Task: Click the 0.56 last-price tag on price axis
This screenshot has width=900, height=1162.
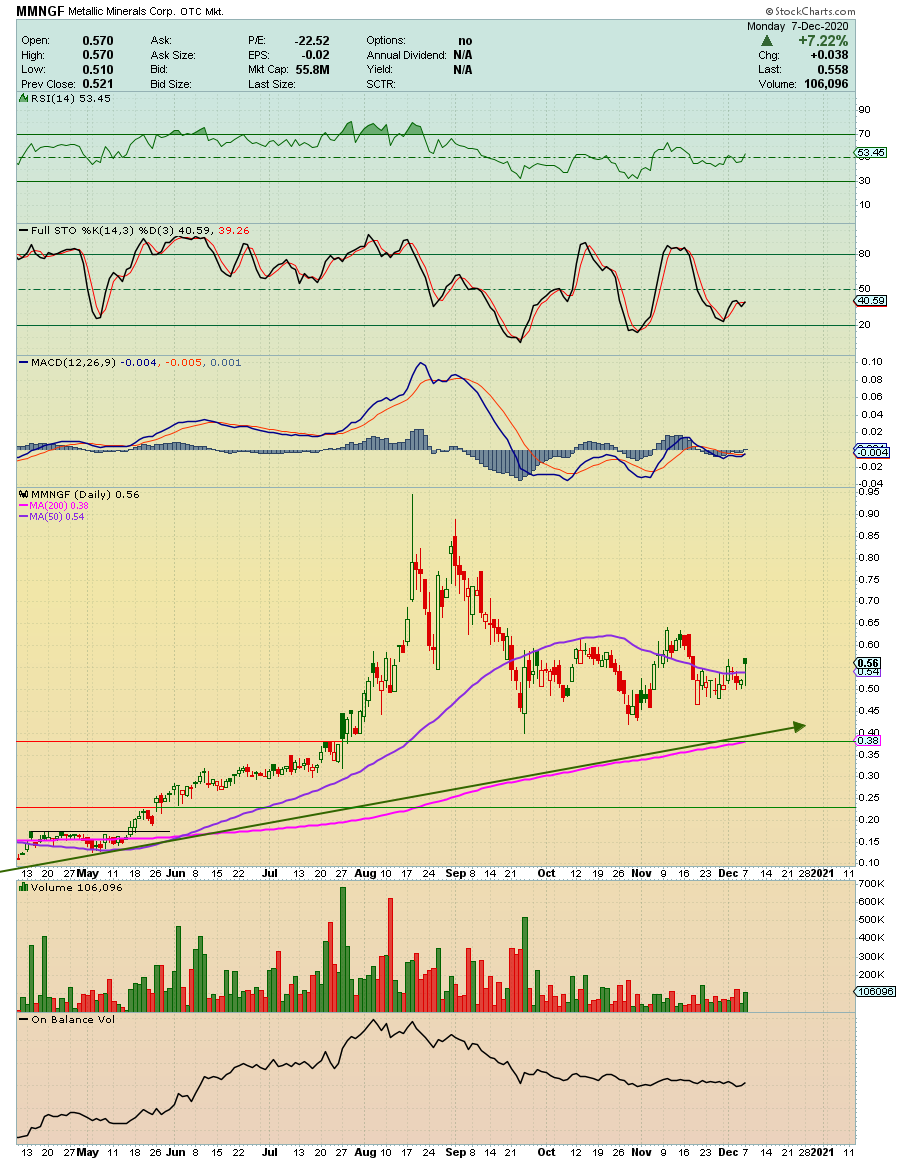Action: tap(868, 663)
